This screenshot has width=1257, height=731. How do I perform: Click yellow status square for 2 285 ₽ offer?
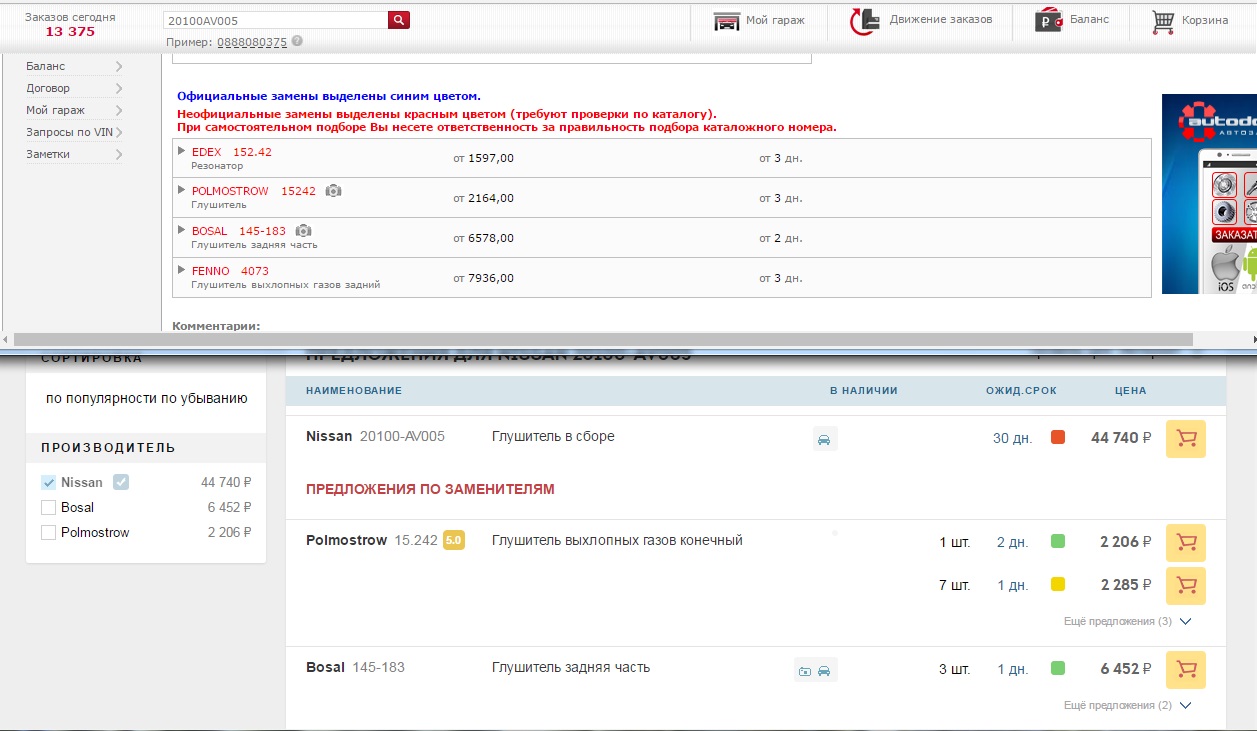coord(1058,584)
